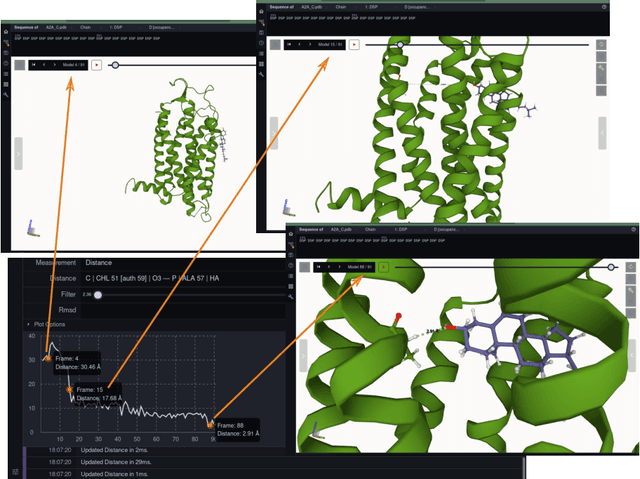Play trajectory animation in Model 15/91 window
The width and height of the screenshot is (640, 479).
pos(354,44)
